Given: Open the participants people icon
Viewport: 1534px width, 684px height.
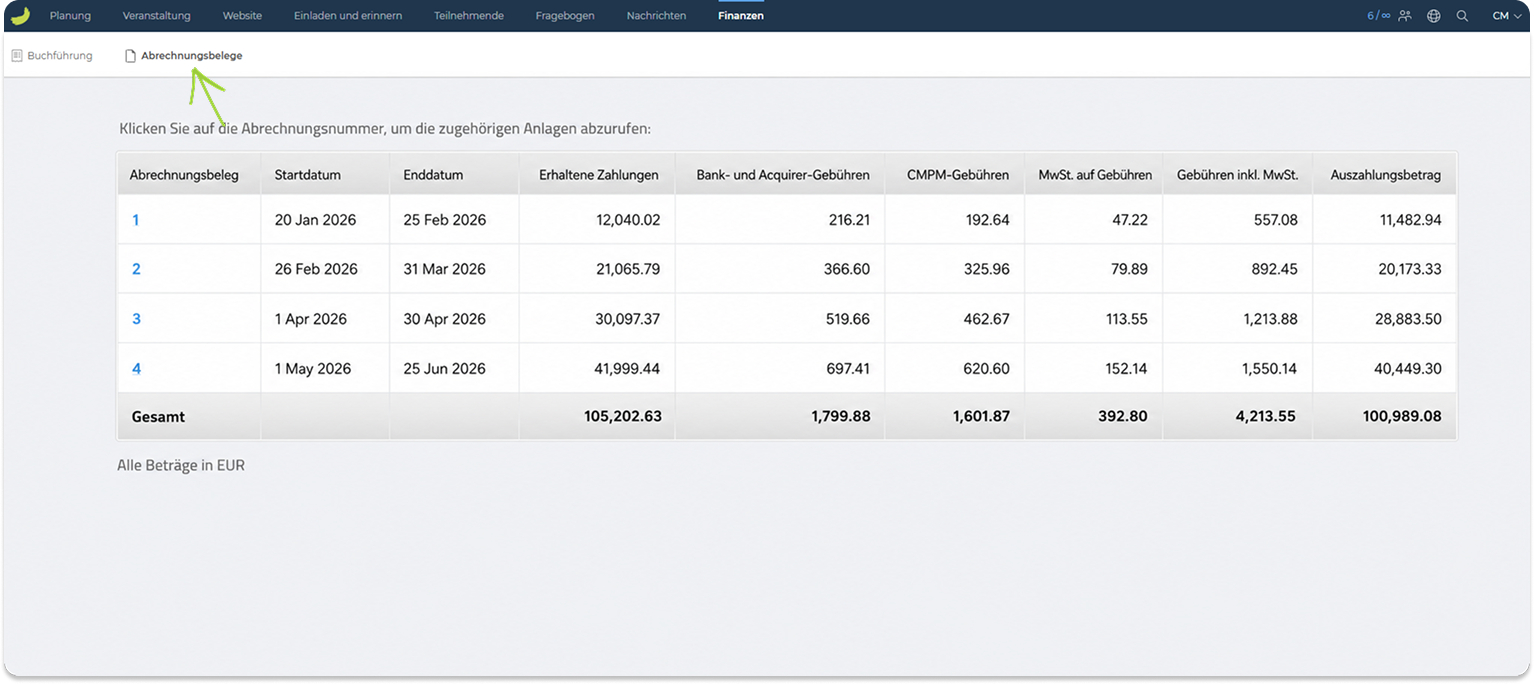Looking at the screenshot, I should (1405, 16).
